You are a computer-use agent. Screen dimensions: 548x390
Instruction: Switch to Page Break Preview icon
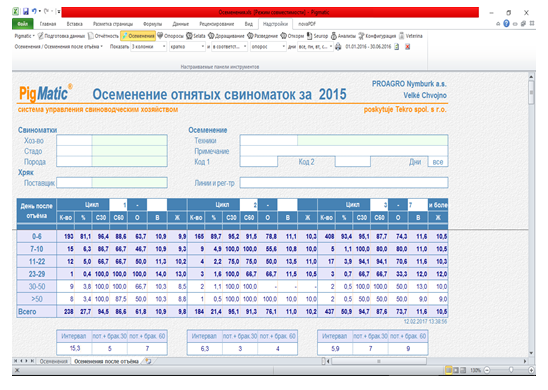tap(463, 370)
